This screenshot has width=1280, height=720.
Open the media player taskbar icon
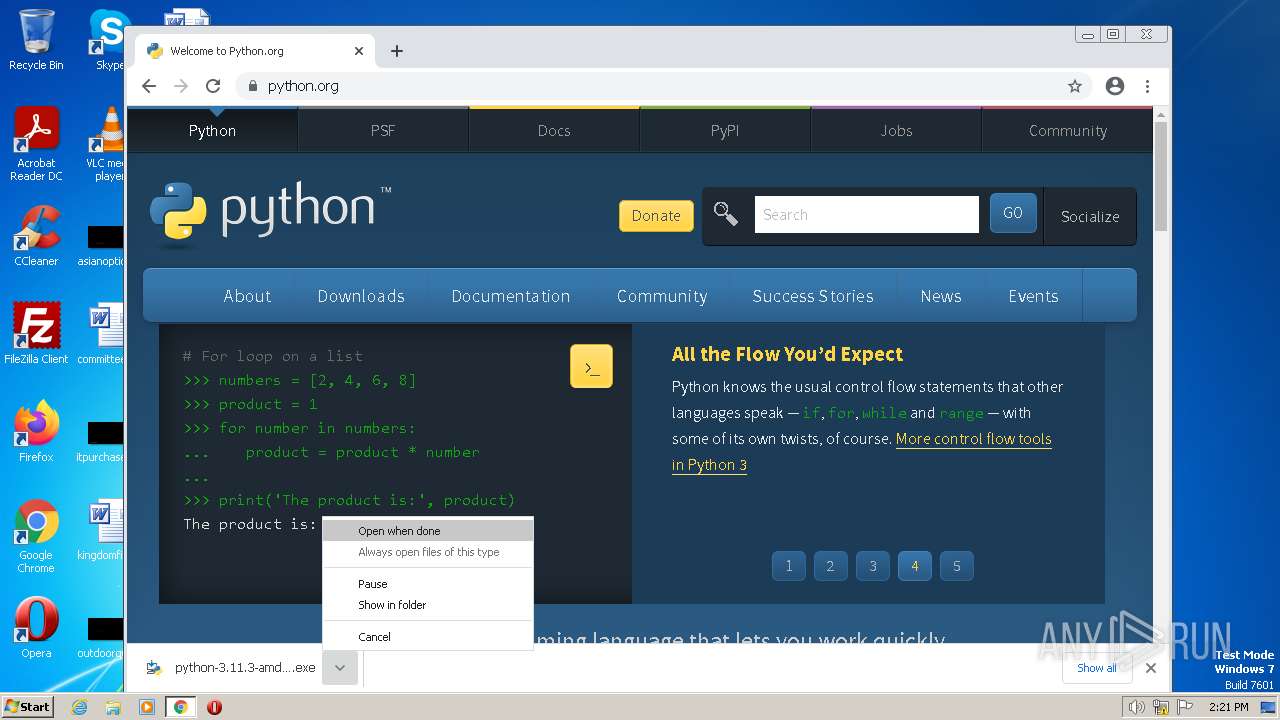click(147, 707)
